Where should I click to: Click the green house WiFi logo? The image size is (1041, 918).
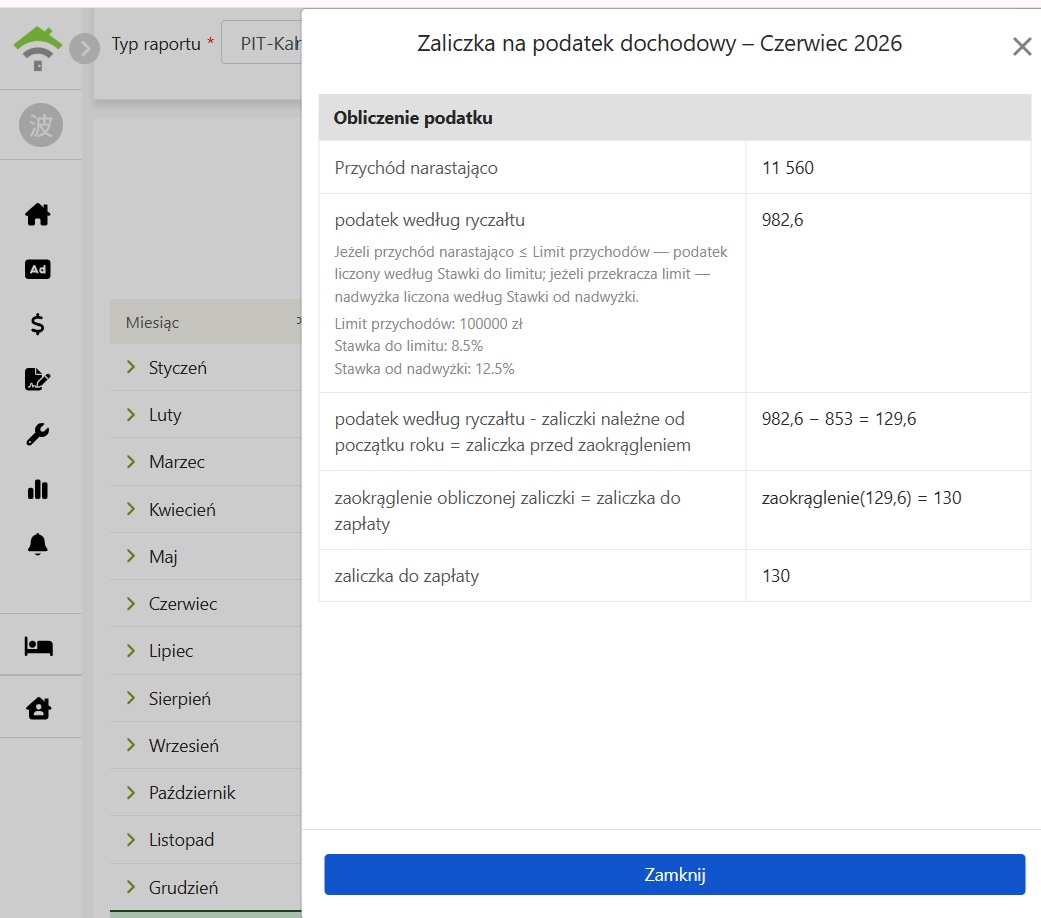point(38,48)
